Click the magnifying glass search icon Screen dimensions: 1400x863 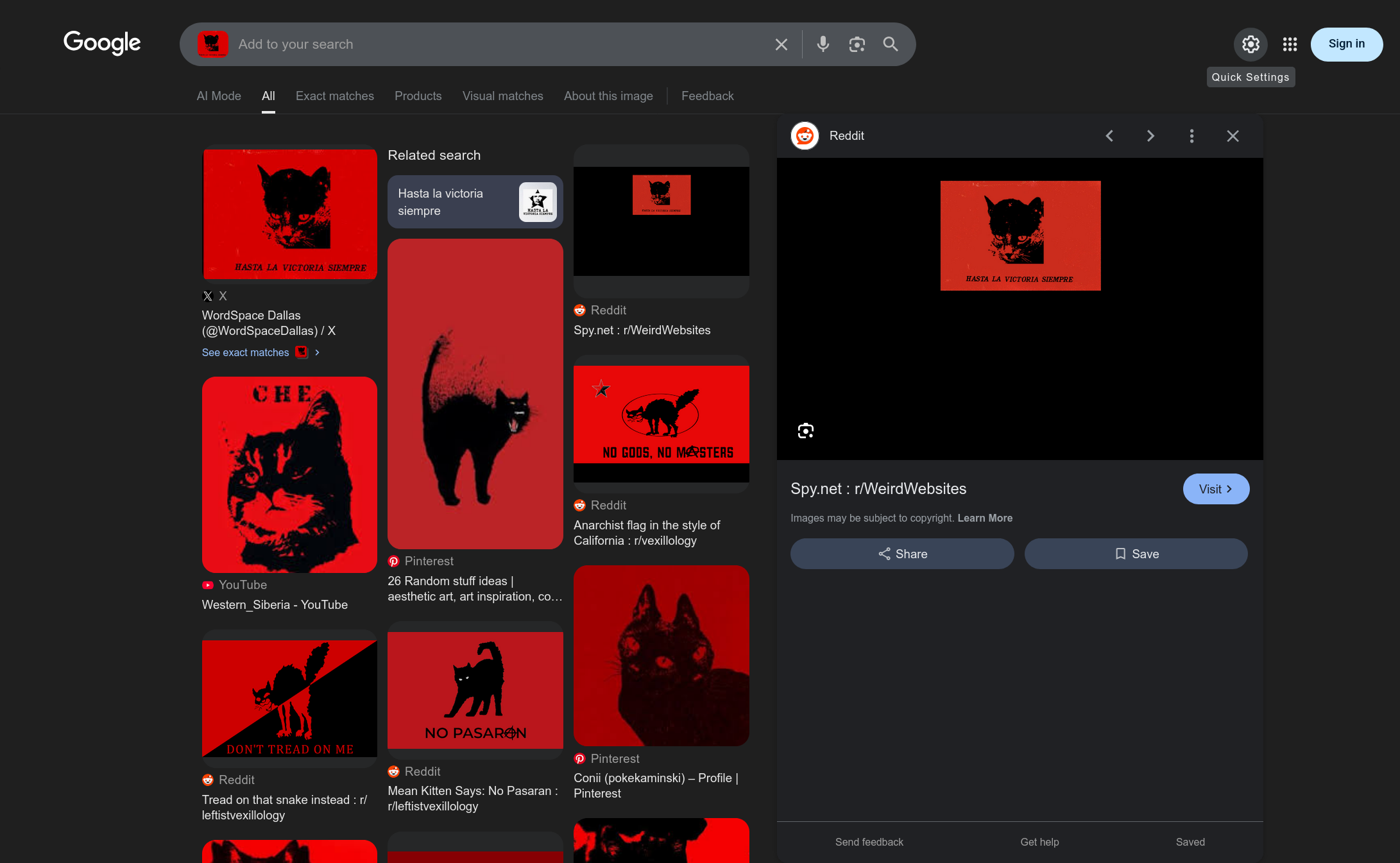point(890,44)
